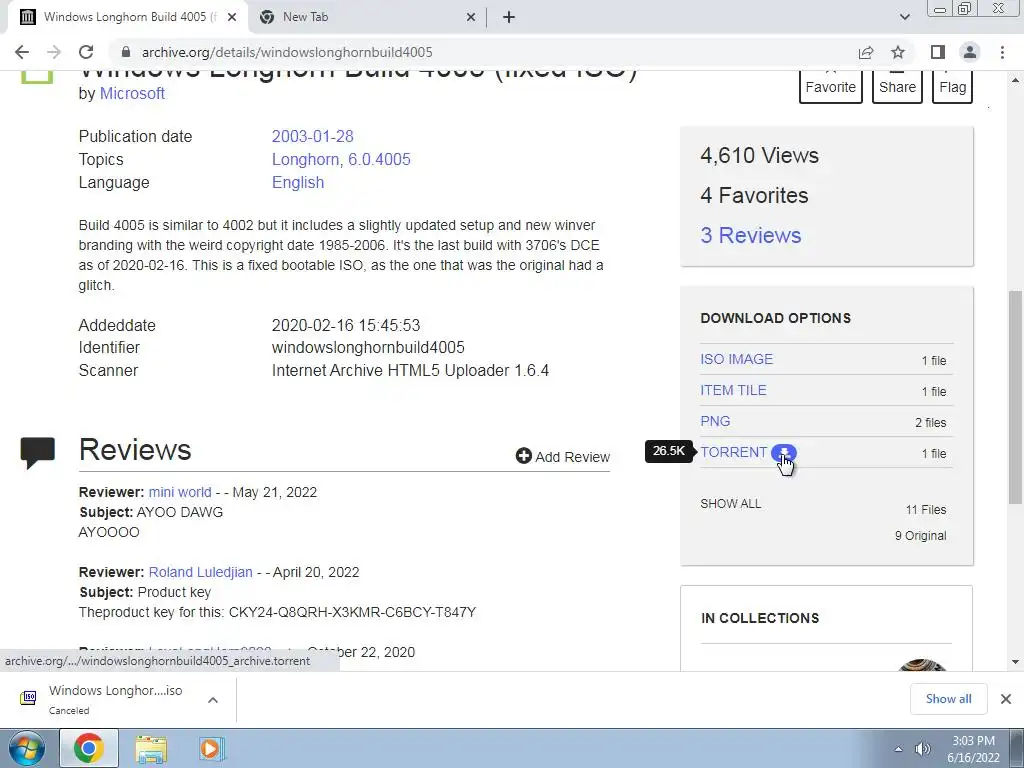
Task: Click the 4,610 Views text
Action: (759, 155)
